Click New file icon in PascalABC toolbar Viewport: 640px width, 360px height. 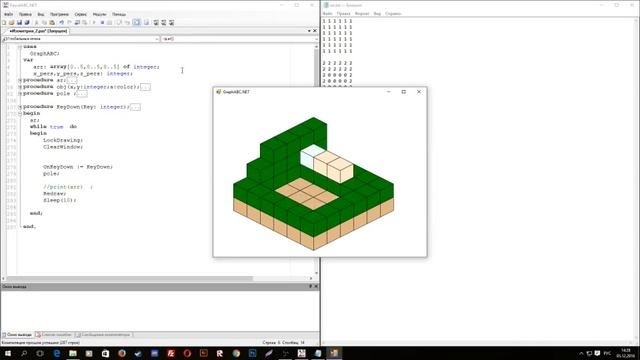tap(4, 22)
